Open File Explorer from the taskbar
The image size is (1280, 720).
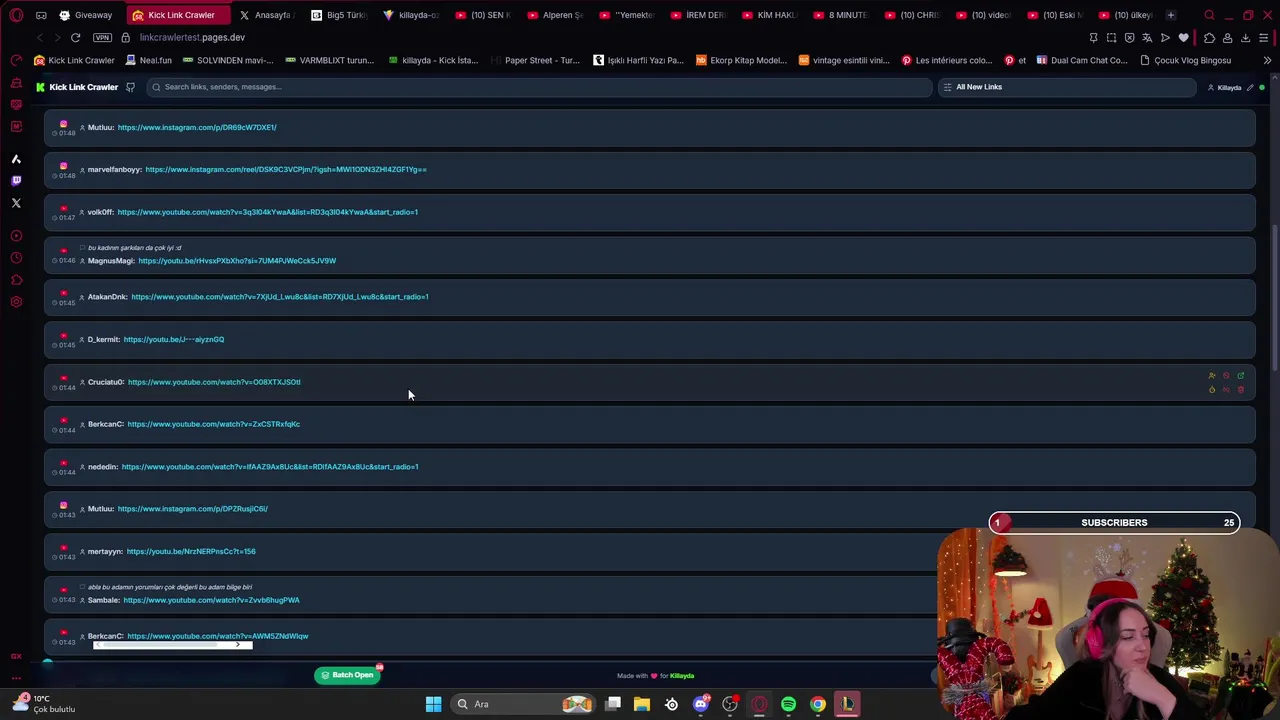[642, 704]
